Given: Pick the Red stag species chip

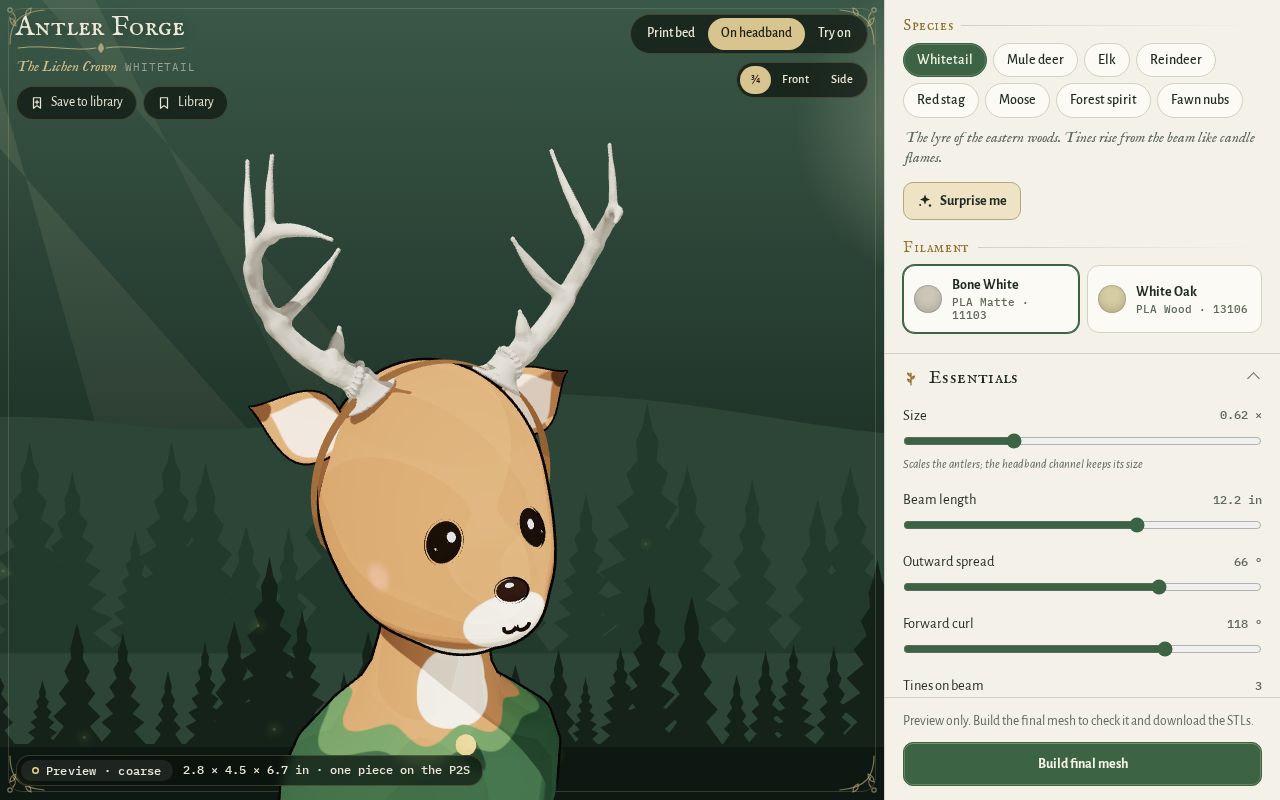Looking at the screenshot, I should tap(941, 100).
